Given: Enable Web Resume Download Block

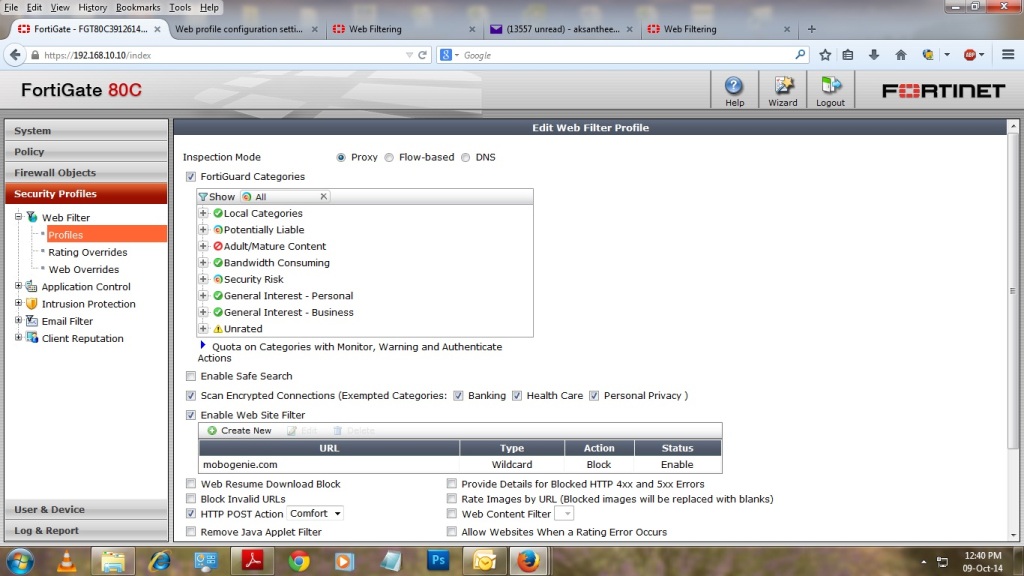Looking at the screenshot, I should [191, 484].
